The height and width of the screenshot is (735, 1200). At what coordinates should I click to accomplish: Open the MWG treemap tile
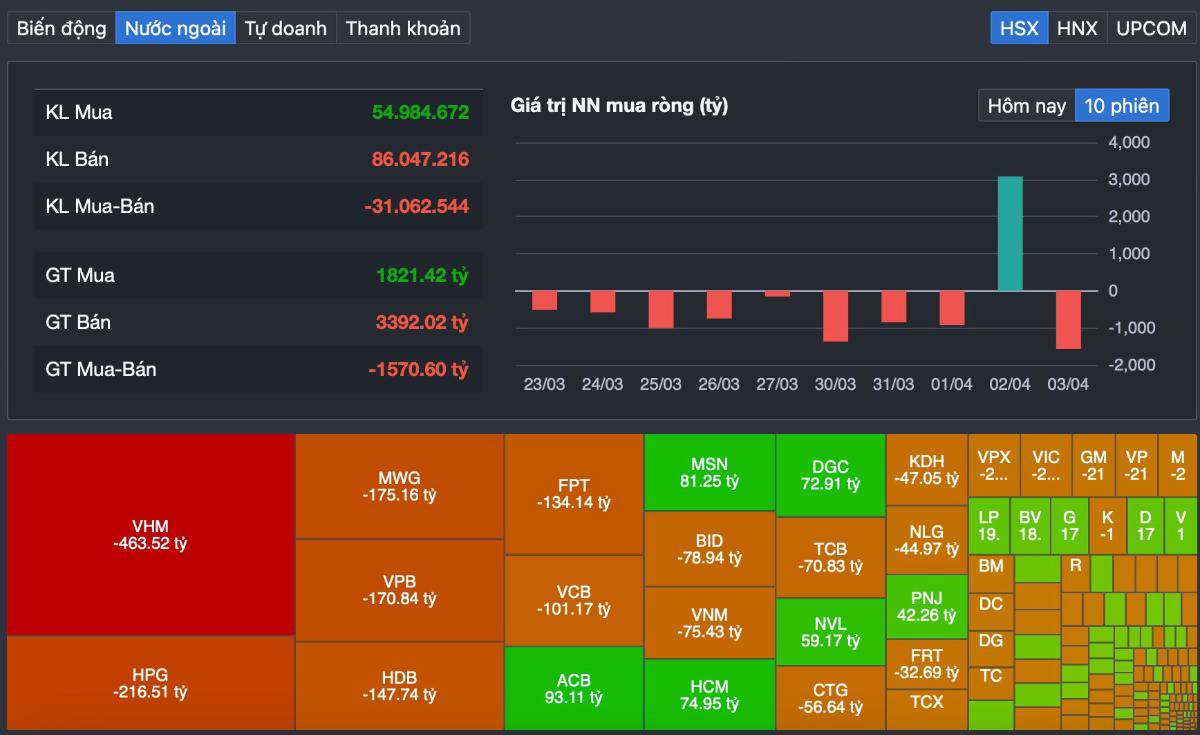coord(399,486)
